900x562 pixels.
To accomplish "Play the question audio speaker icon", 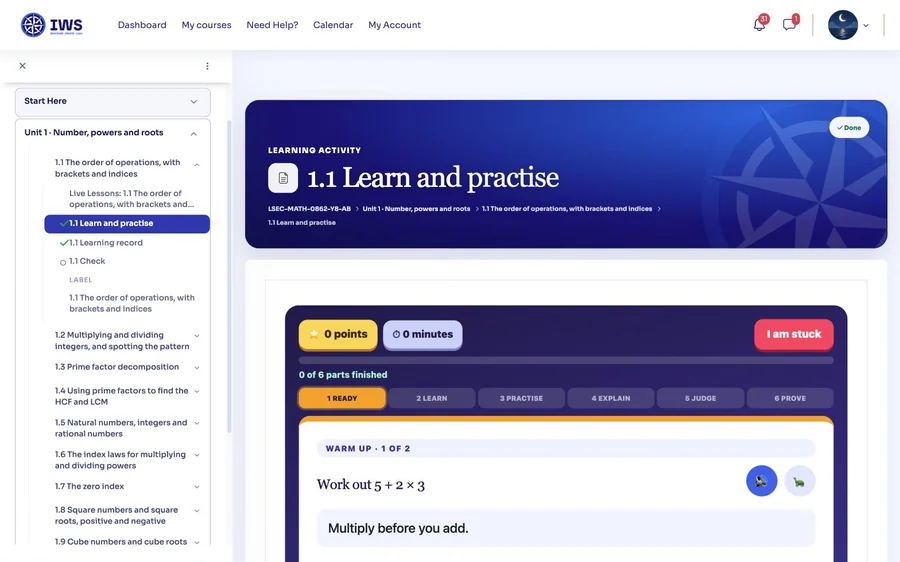I will pos(762,481).
